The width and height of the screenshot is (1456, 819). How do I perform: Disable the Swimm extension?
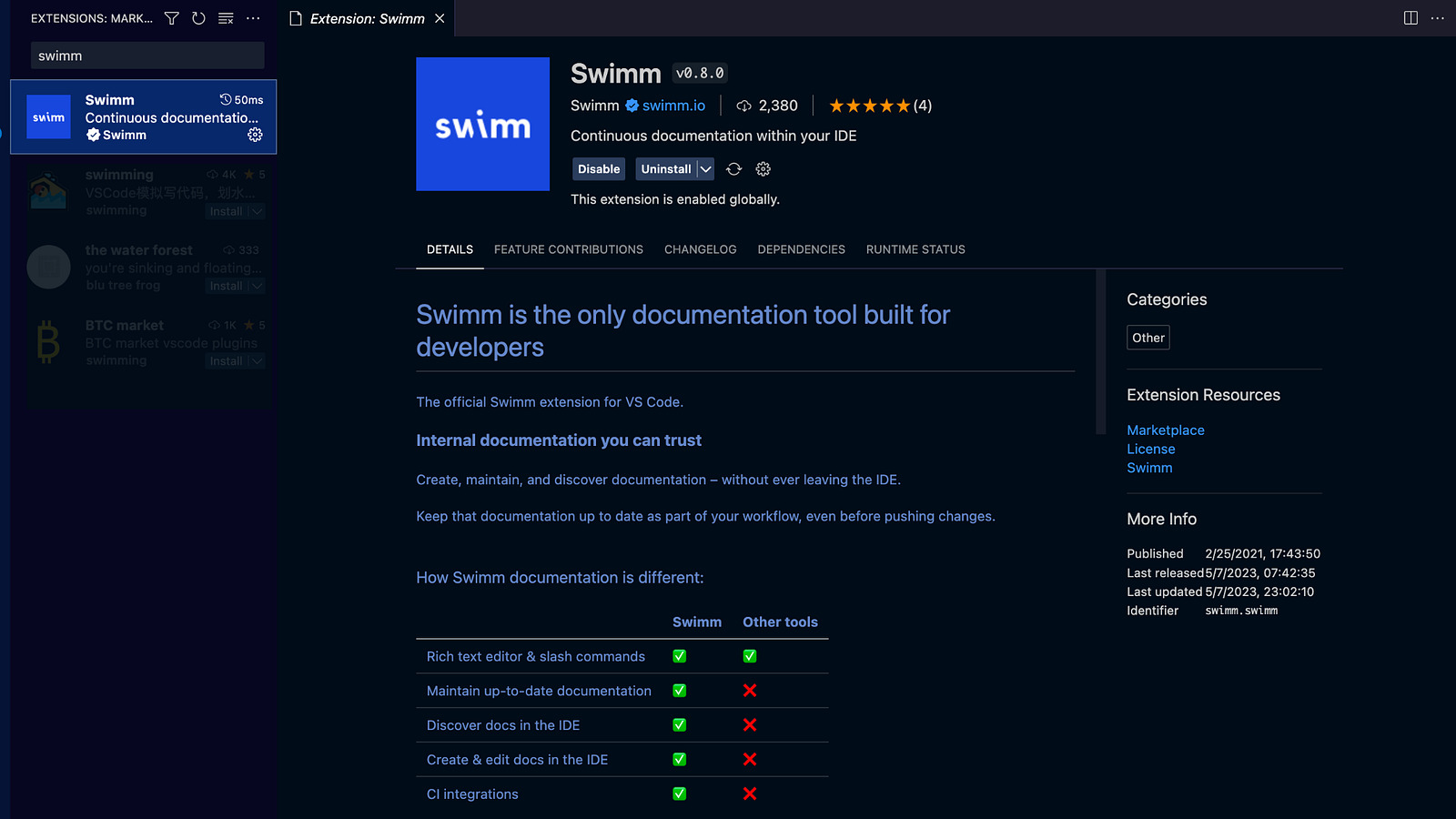tap(598, 169)
